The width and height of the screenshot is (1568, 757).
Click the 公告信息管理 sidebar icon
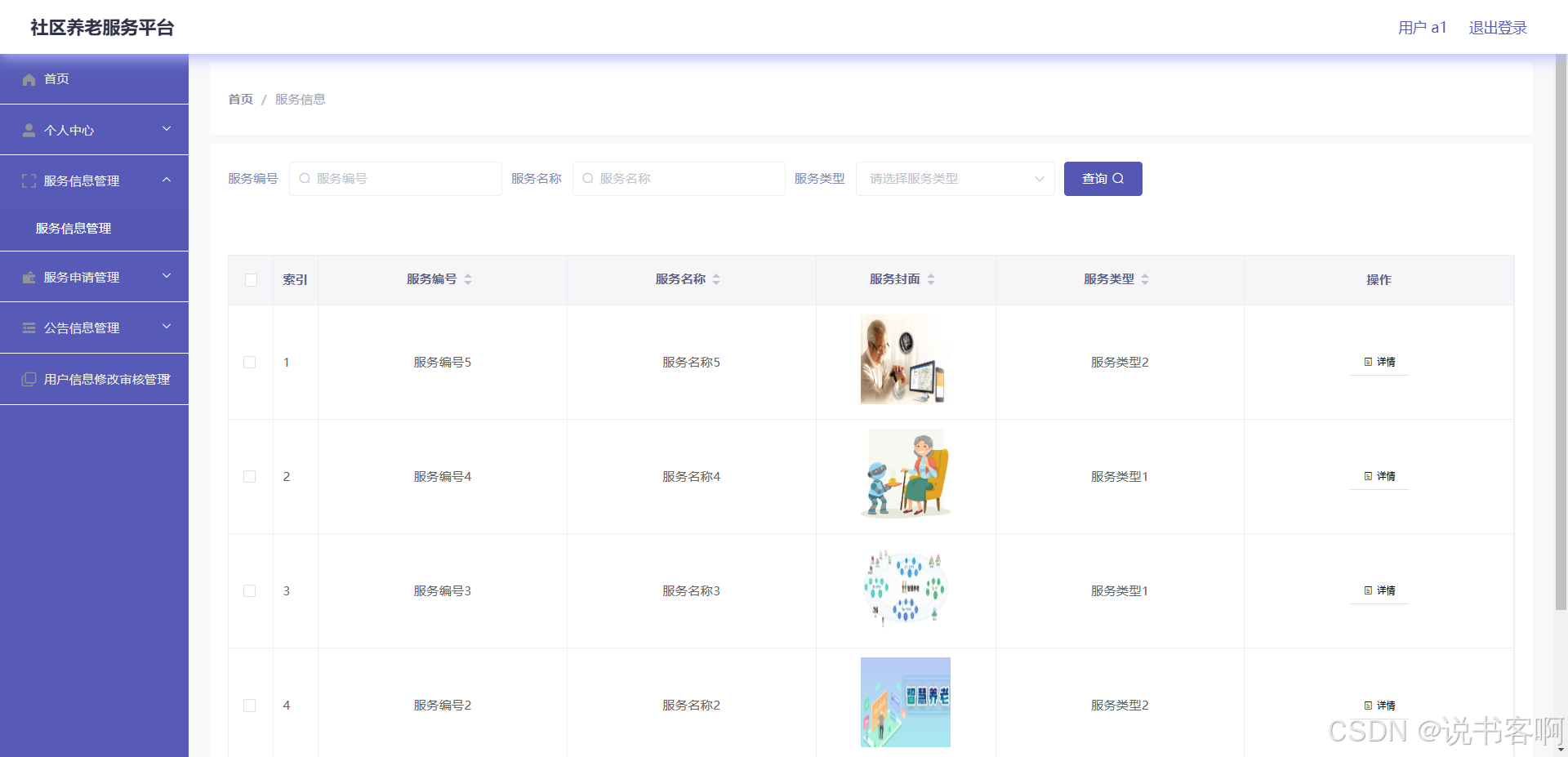[x=29, y=327]
